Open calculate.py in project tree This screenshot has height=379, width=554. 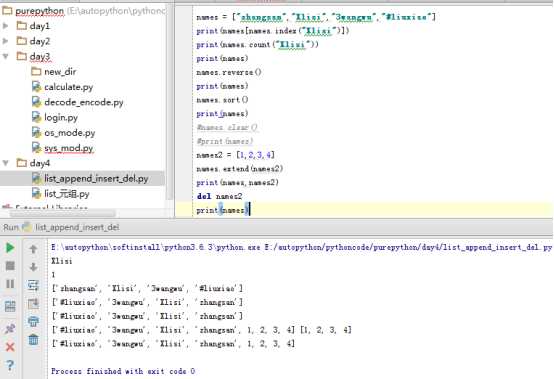pyautogui.click(x=69, y=87)
